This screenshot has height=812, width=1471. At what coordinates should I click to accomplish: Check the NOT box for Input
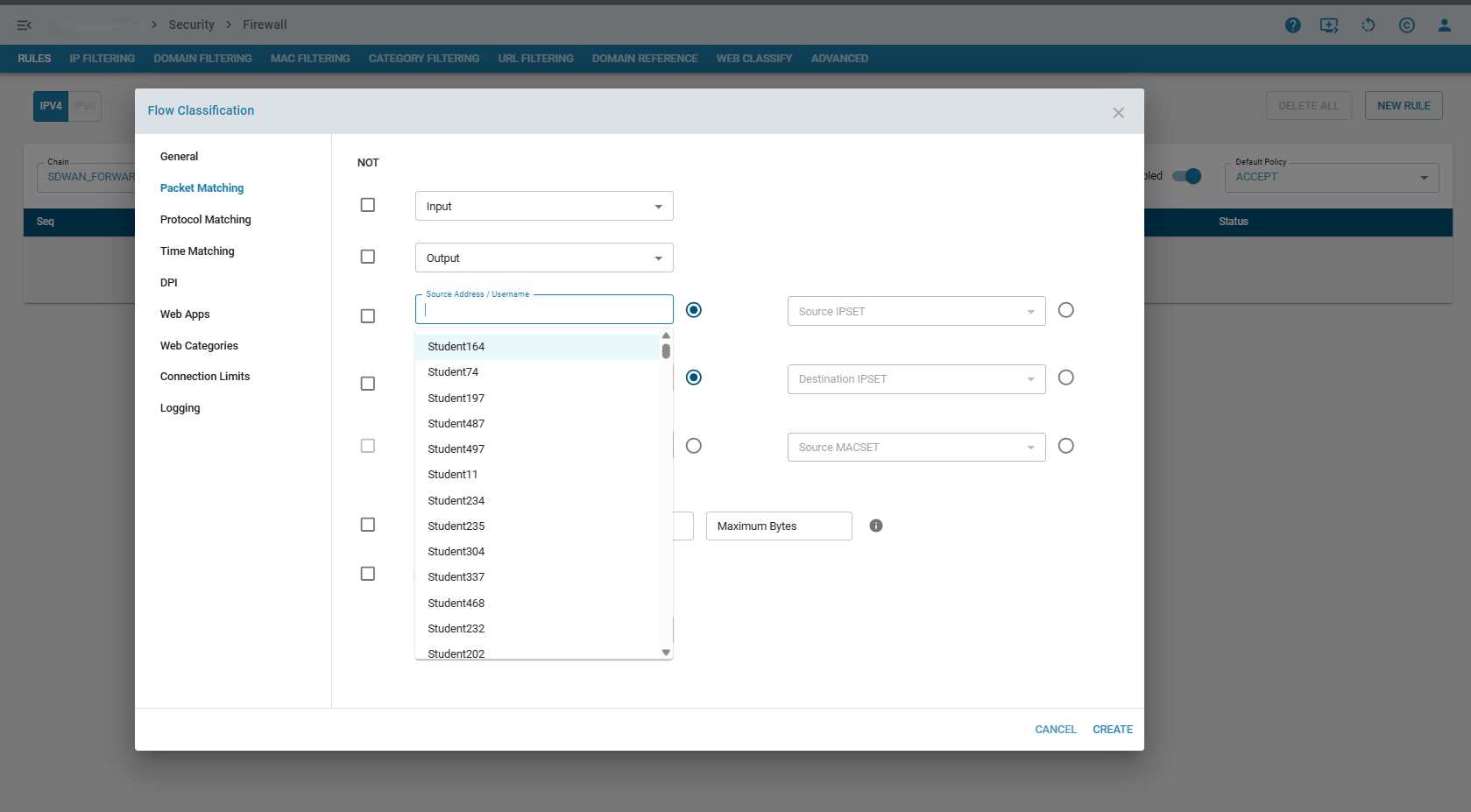click(x=368, y=205)
